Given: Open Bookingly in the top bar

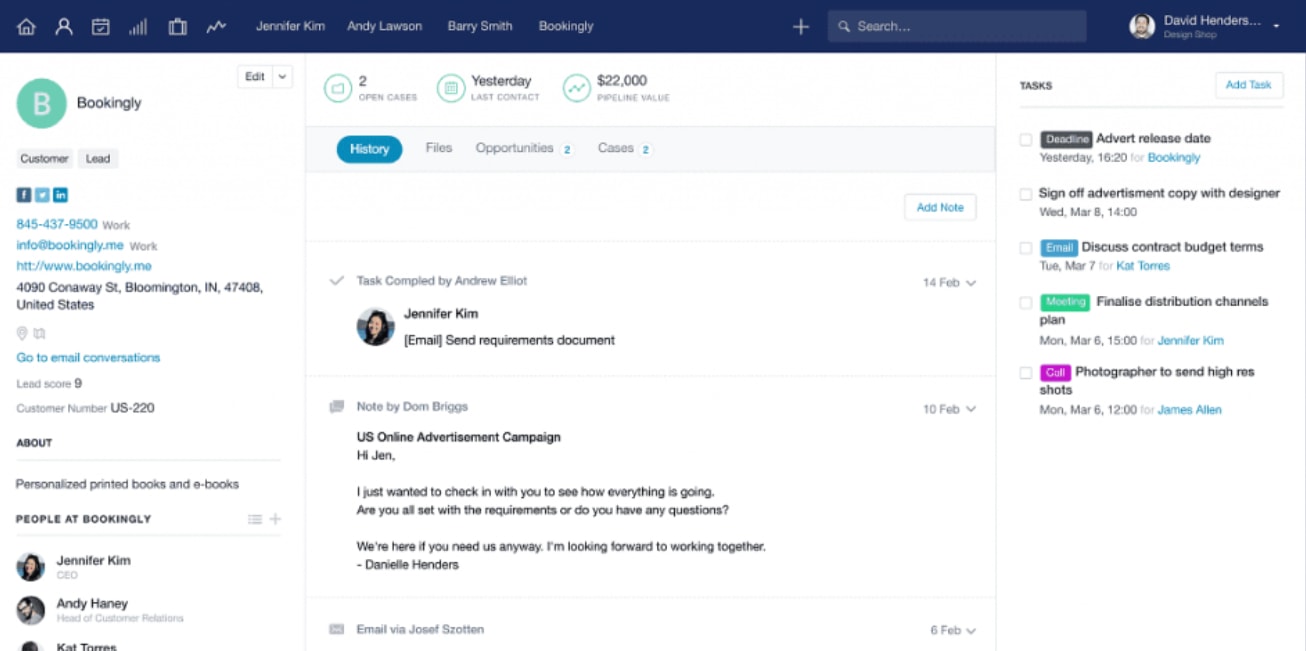Looking at the screenshot, I should (566, 26).
